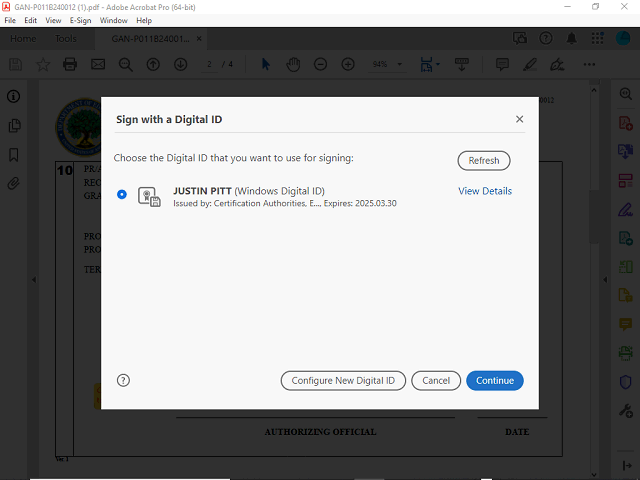The height and width of the screenshot is (480, 640).
Task: Open the View menu
Action: [x=53, y=20]
